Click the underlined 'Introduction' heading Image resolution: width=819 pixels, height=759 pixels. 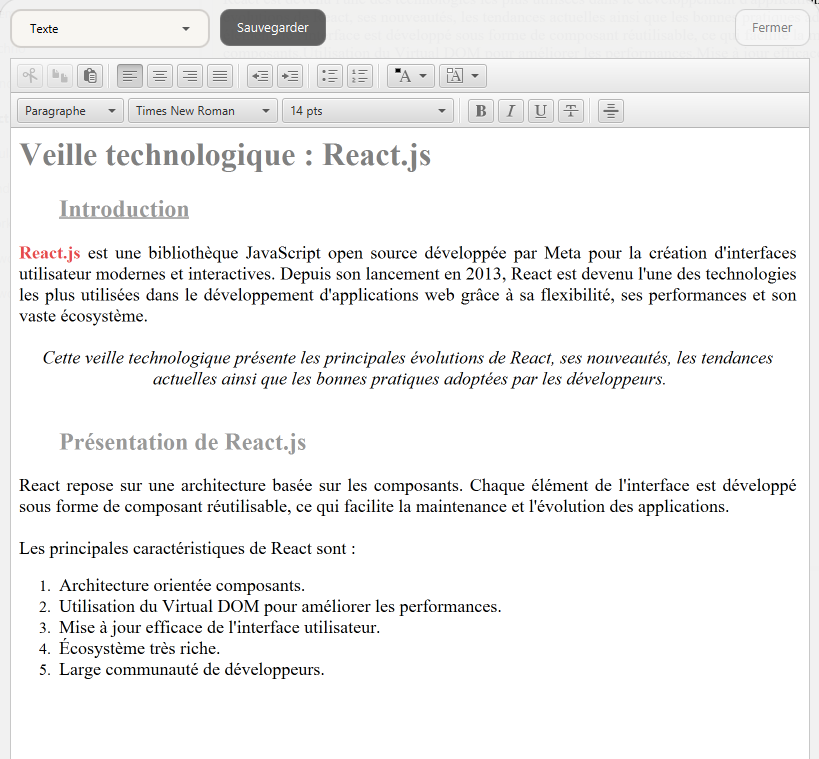click(x=124, y=209)
